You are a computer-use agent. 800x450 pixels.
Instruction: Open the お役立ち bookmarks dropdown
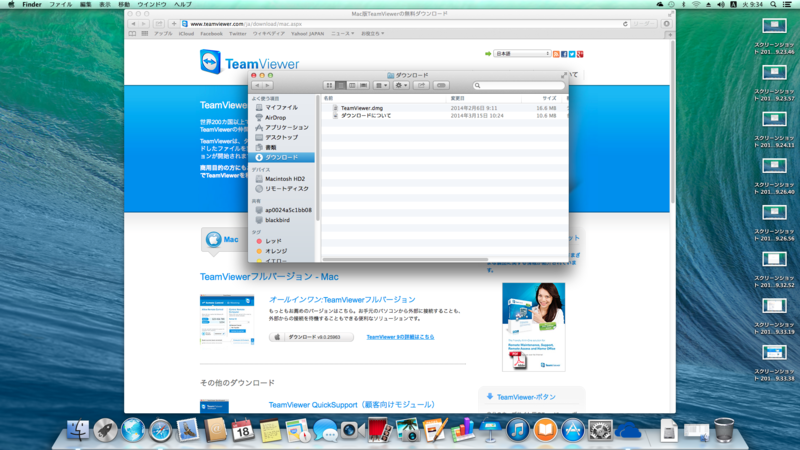tap(373, 34)
